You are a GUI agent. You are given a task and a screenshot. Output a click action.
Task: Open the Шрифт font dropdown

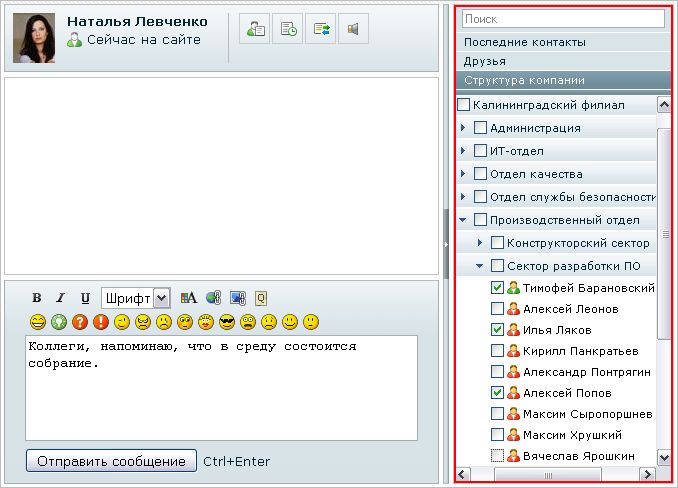(162, 298)
